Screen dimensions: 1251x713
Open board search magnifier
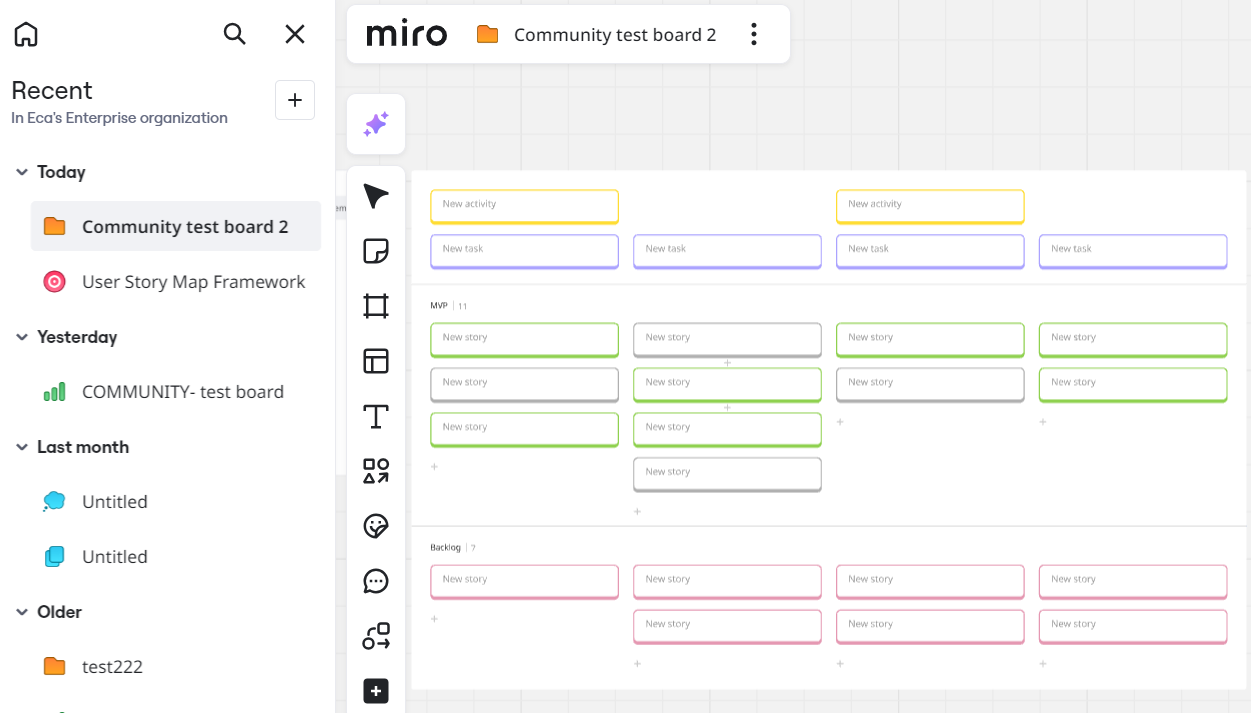[234, 34]
